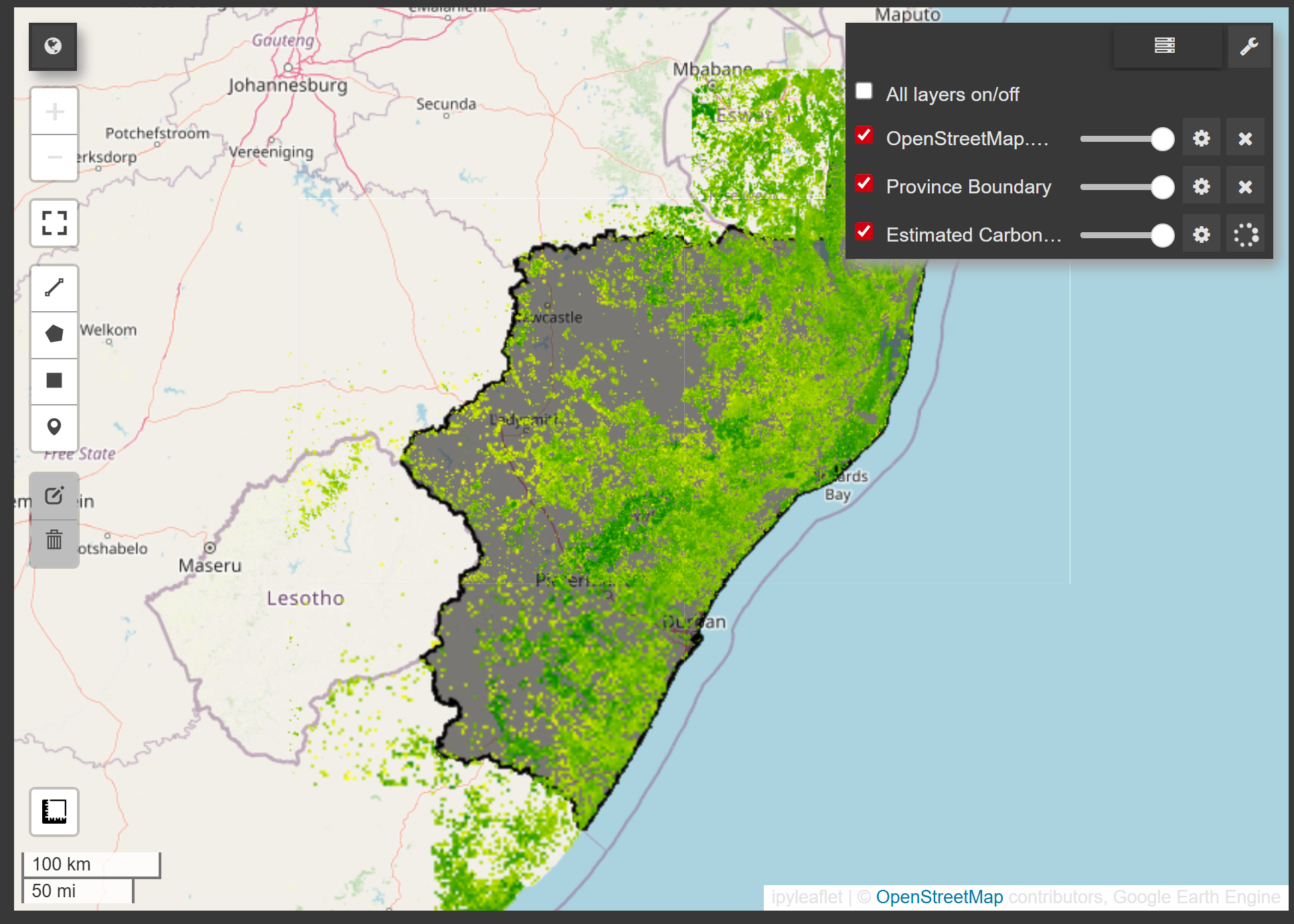The image size is (1294, 924).
Task: Zoom in on the map
Action: pos(55,111)
